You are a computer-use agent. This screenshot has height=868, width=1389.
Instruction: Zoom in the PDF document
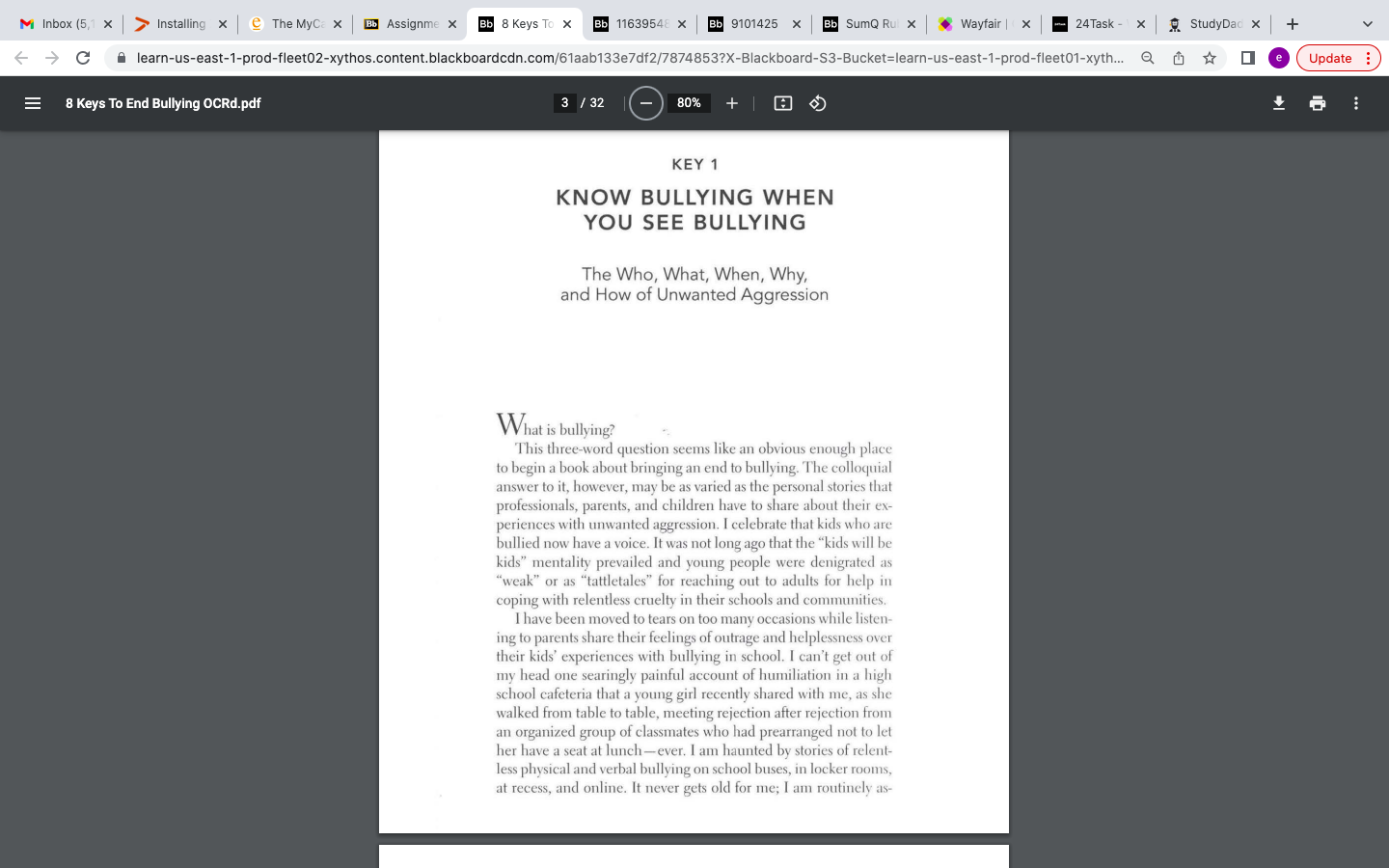[732, 103]
